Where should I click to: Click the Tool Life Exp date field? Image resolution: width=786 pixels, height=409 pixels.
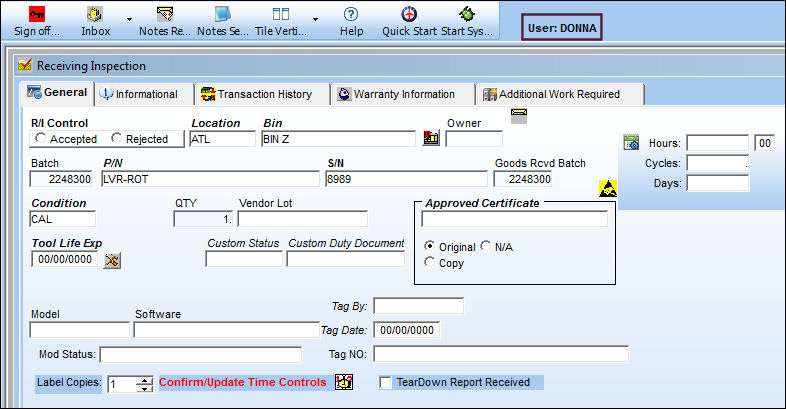click(65, 259)
